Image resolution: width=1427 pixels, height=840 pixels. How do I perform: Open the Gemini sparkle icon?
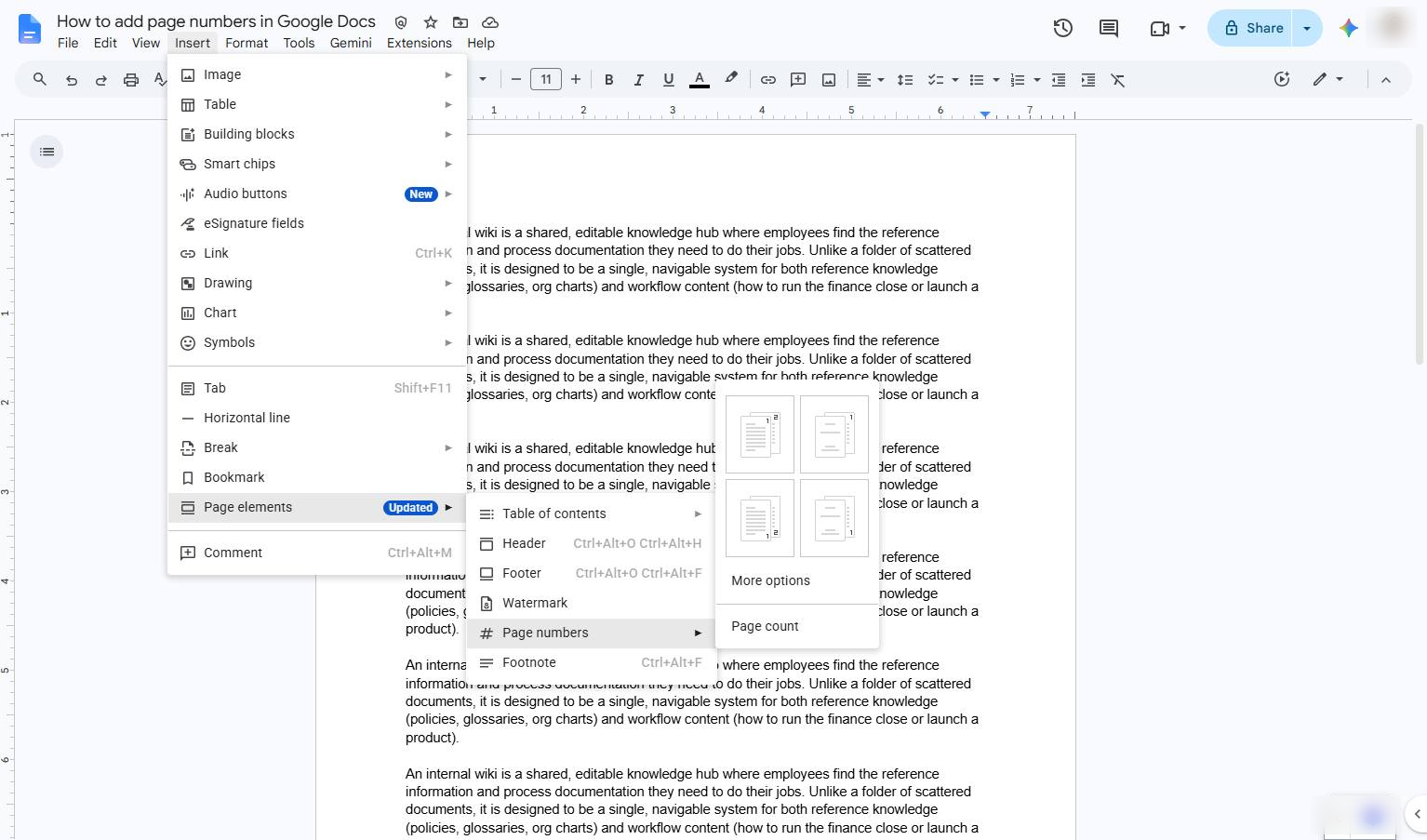[1349, 28]
